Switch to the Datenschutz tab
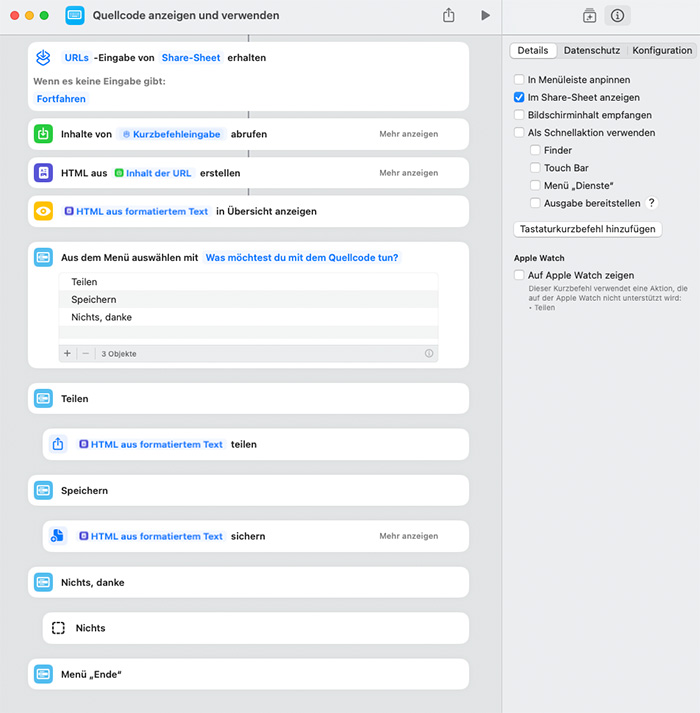Image resolution: width=700 pixels, height=713 pixels. click(591, 50)
